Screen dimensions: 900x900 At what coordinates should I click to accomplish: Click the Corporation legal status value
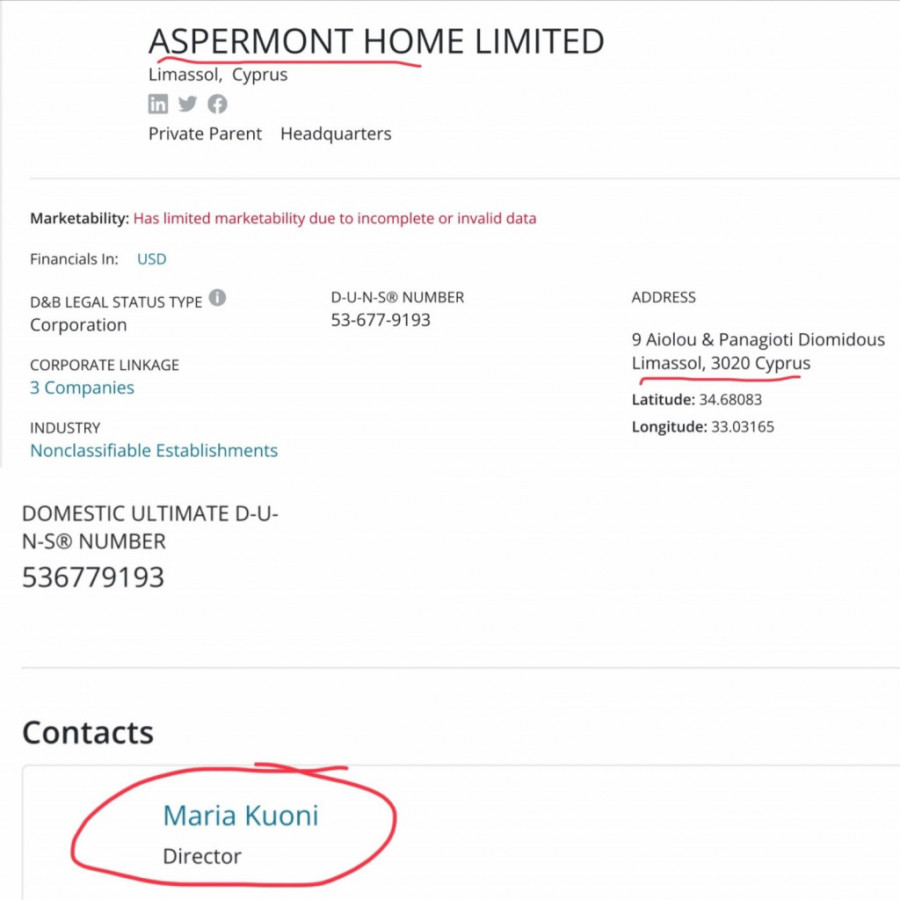[x=78, y=325]
